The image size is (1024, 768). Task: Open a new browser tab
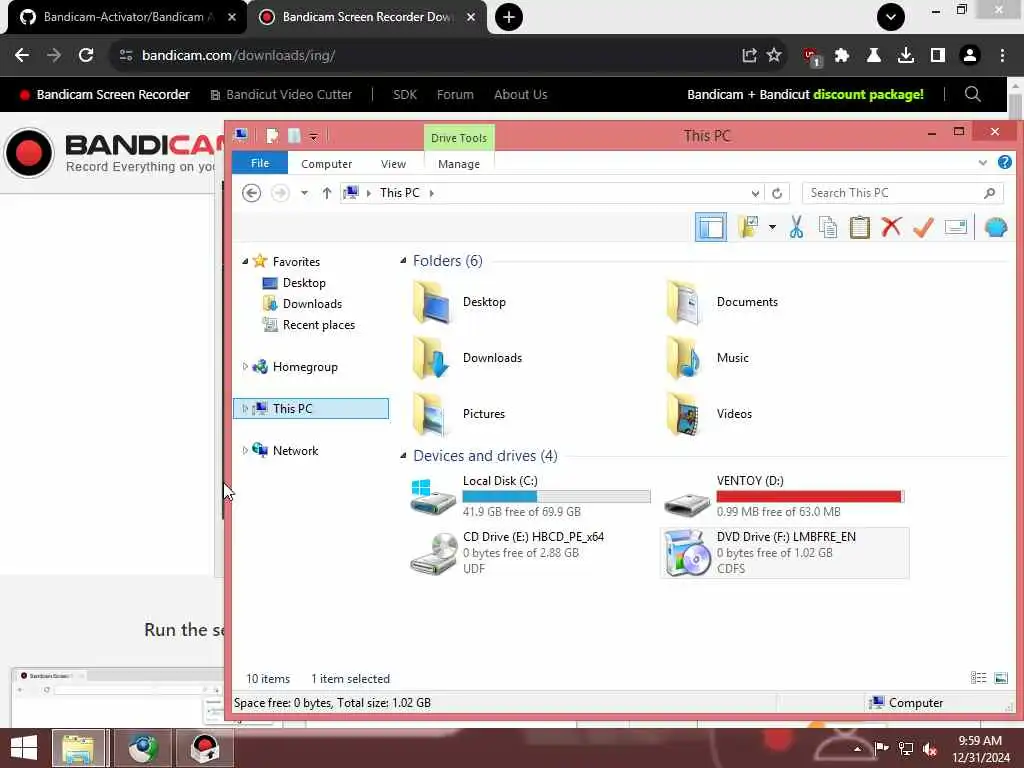click(509, 17)
